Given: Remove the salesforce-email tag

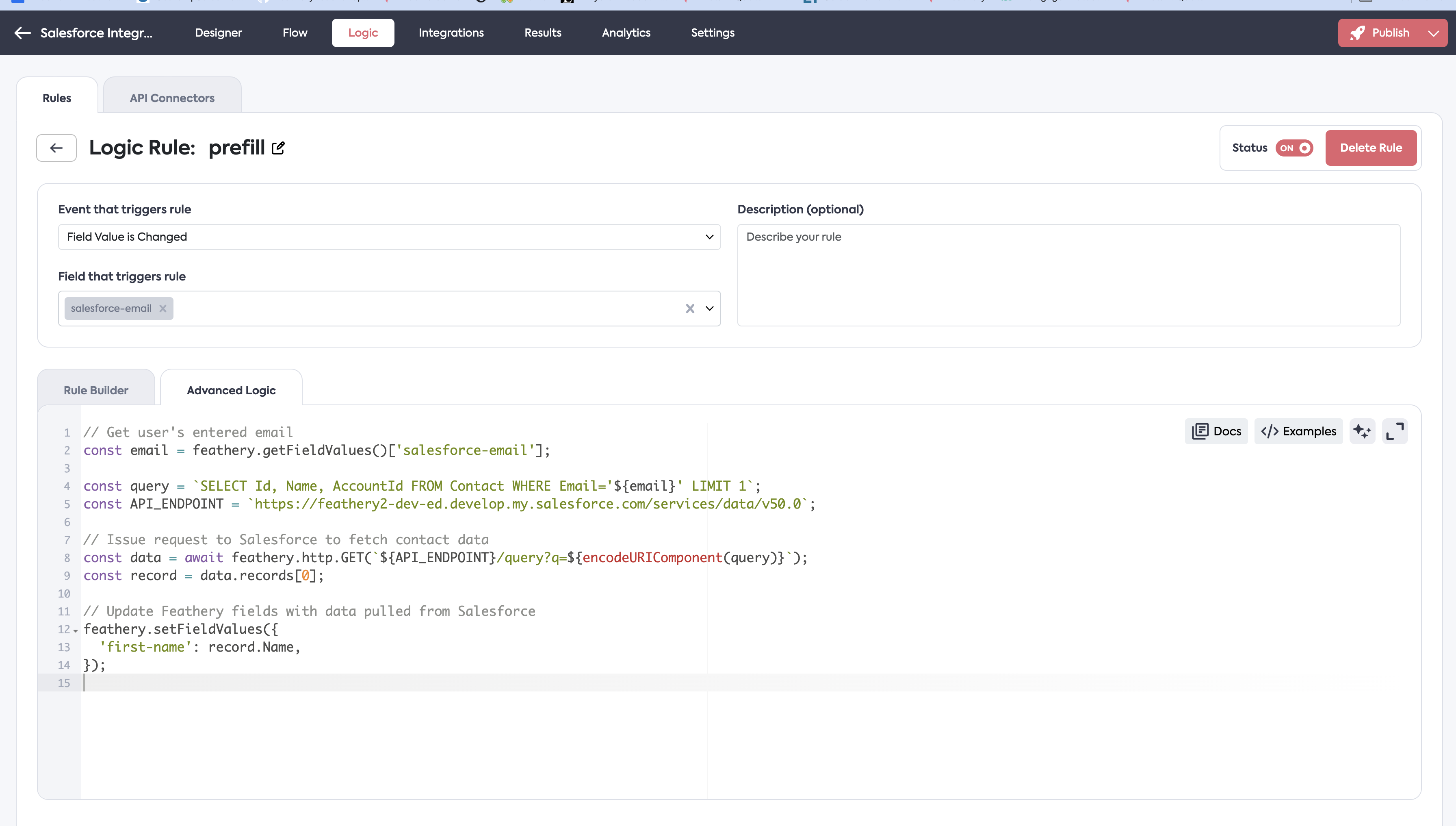Looking at the screenshot, I should point(163,309).
